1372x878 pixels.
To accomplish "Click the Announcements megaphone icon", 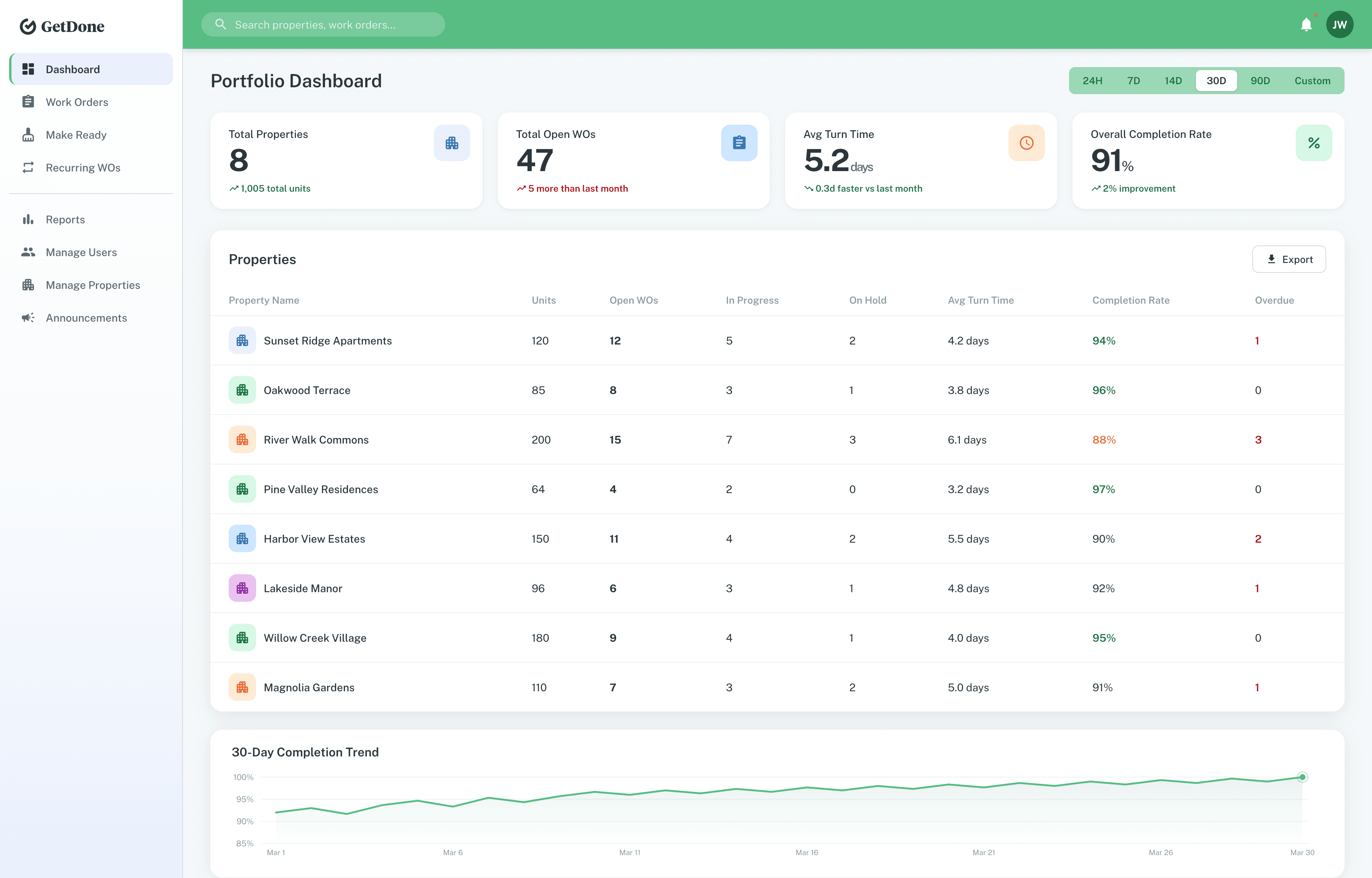I will coord(29,317).
